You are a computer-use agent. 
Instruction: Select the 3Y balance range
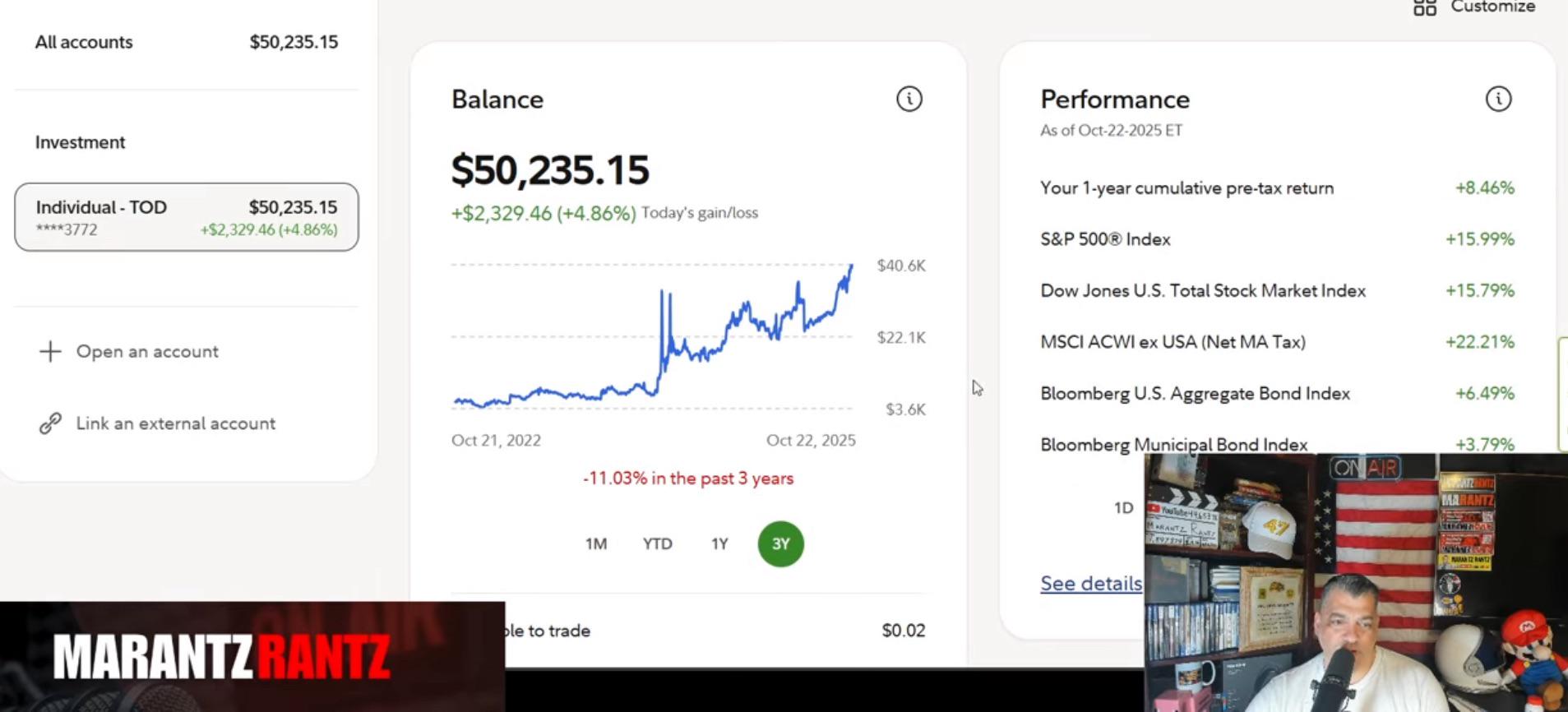(780, 544)
